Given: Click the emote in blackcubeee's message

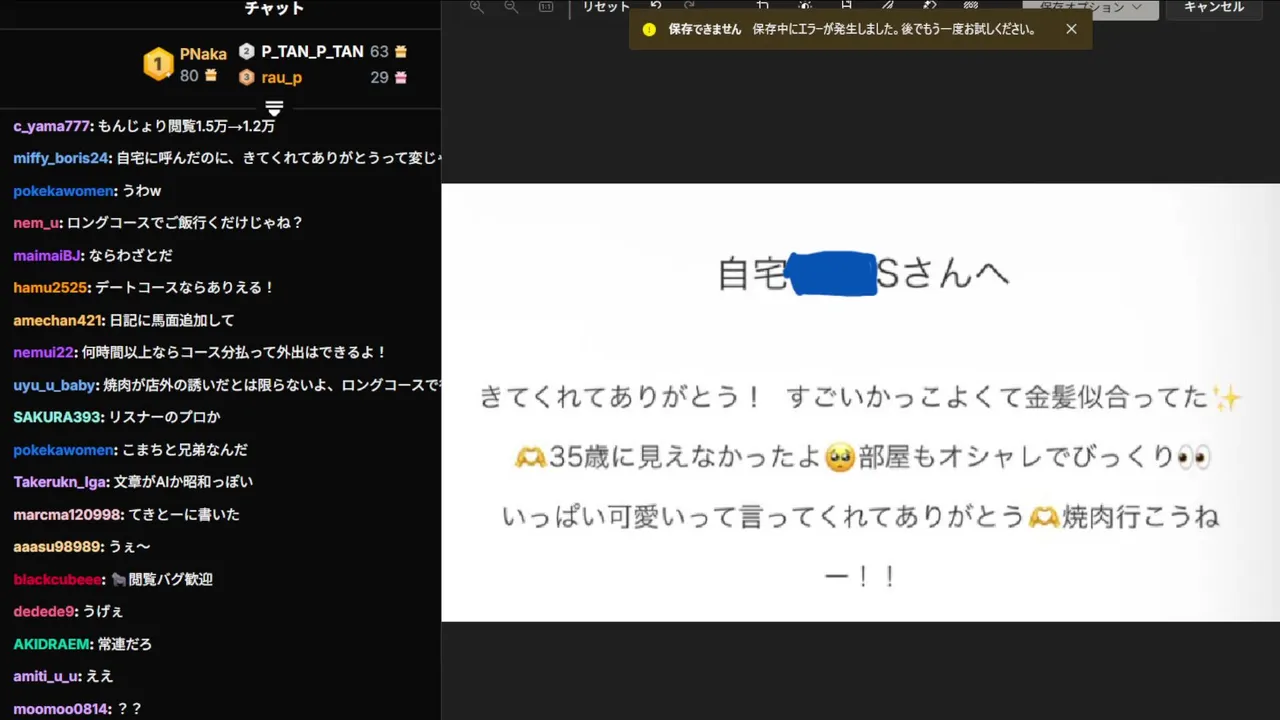Looking at the screenshot, I should point(118,579).
